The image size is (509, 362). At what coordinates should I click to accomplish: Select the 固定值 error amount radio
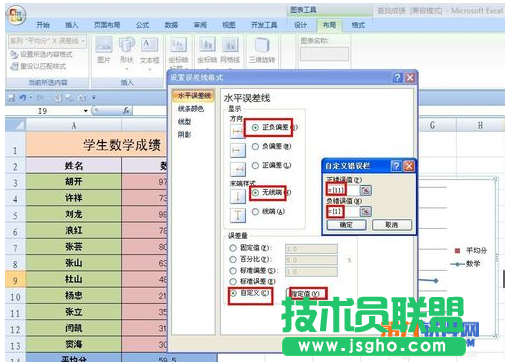(233, 248)
